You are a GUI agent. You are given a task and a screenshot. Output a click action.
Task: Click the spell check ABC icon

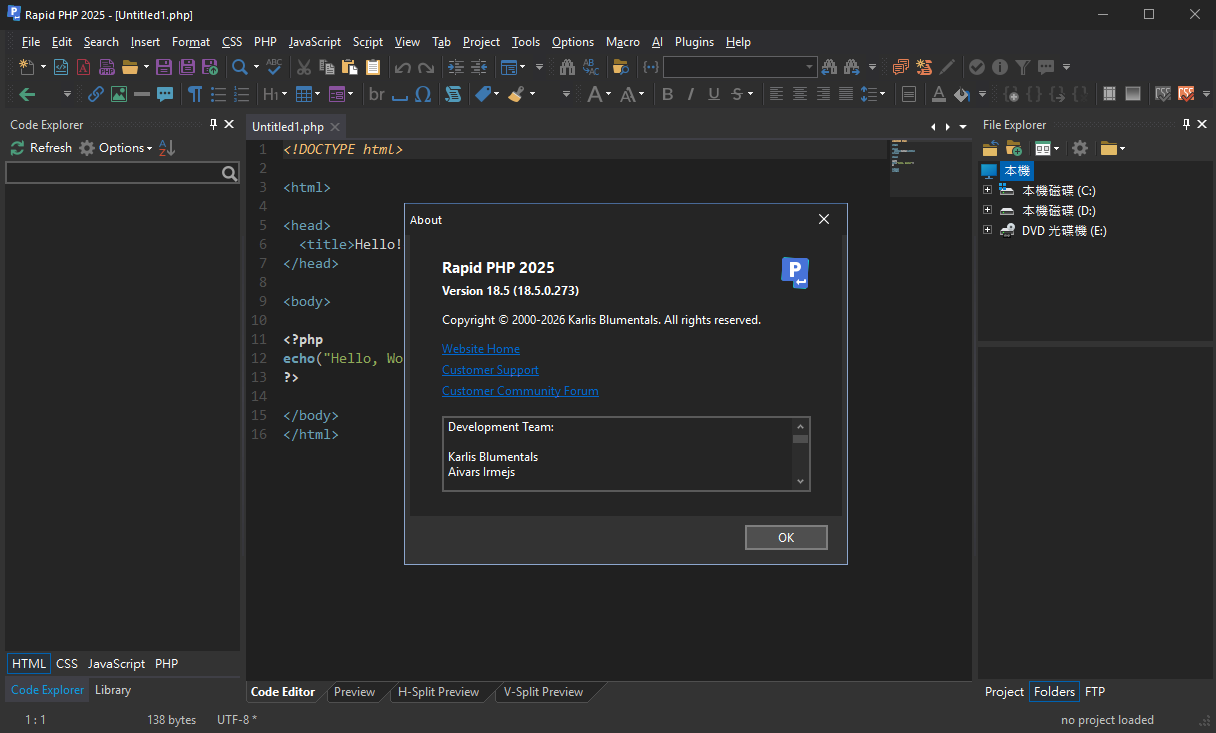coord(273,67)
